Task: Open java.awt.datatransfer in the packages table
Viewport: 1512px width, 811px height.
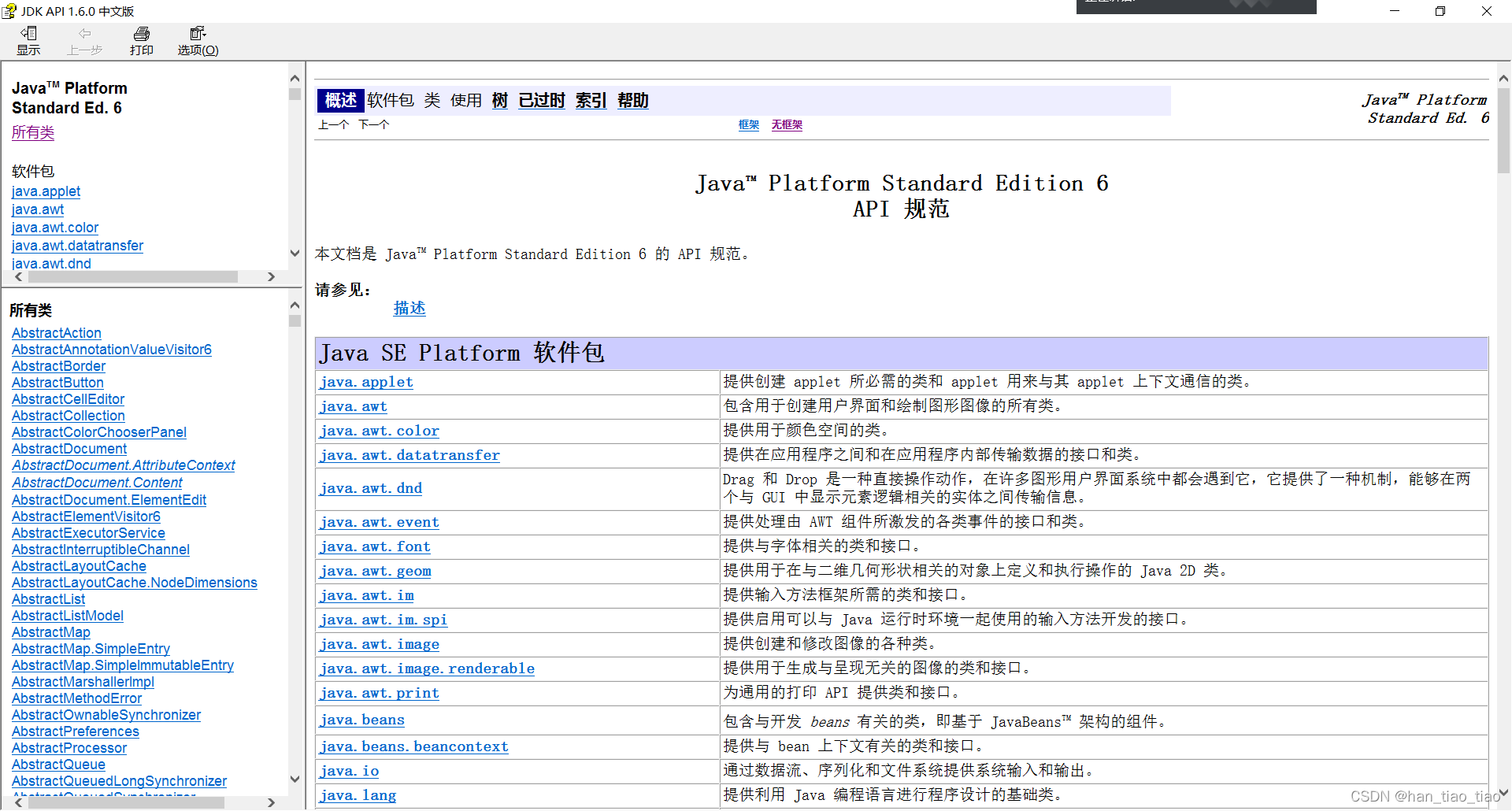Action: pos(409,455)
